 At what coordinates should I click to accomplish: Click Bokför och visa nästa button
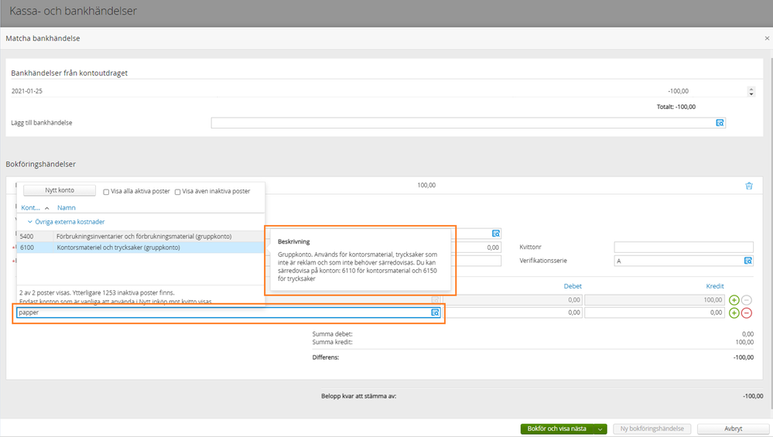pyautogui.click(x=558, y=428)
